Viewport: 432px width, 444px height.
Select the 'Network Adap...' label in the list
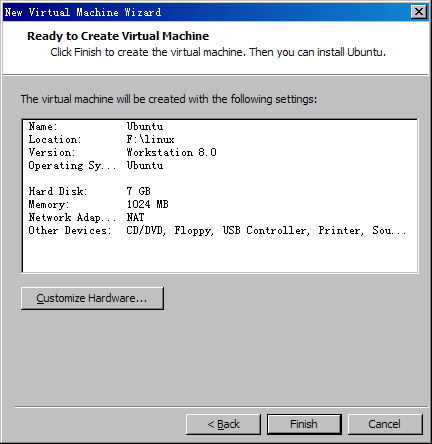click(72, 218)
